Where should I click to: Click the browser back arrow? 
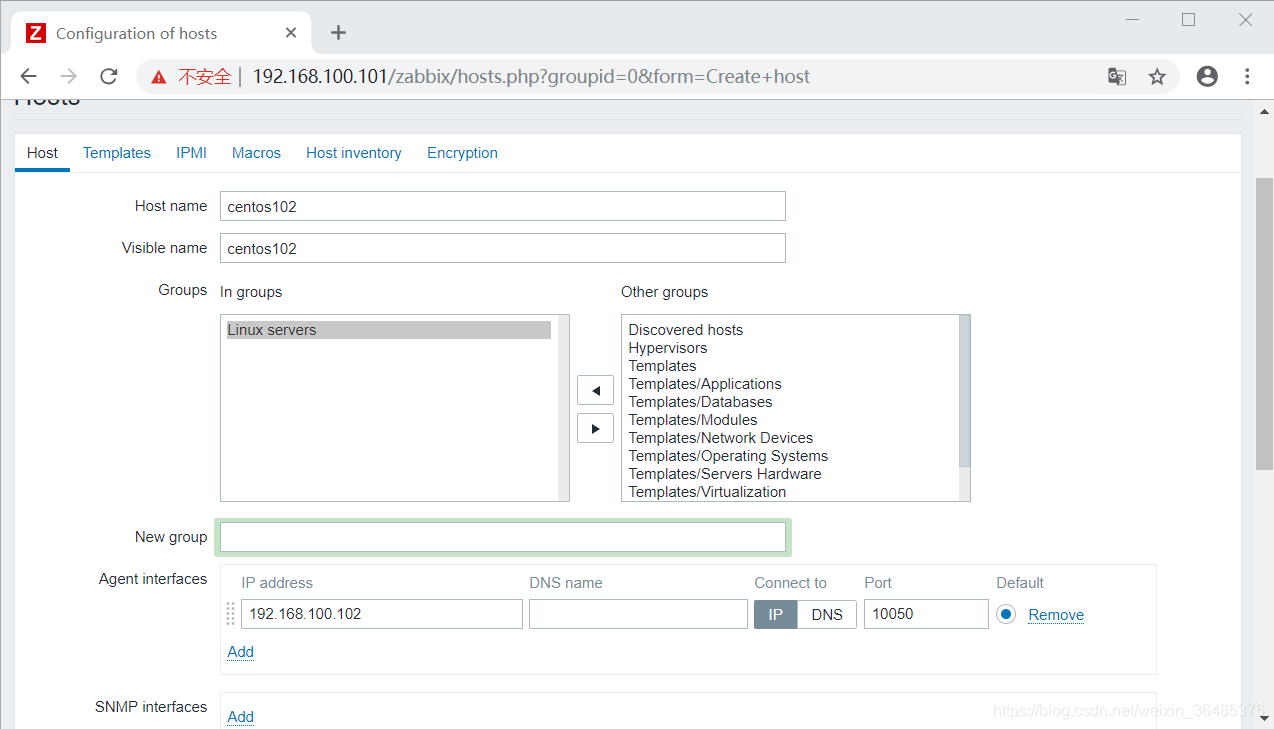coord(28,76)
